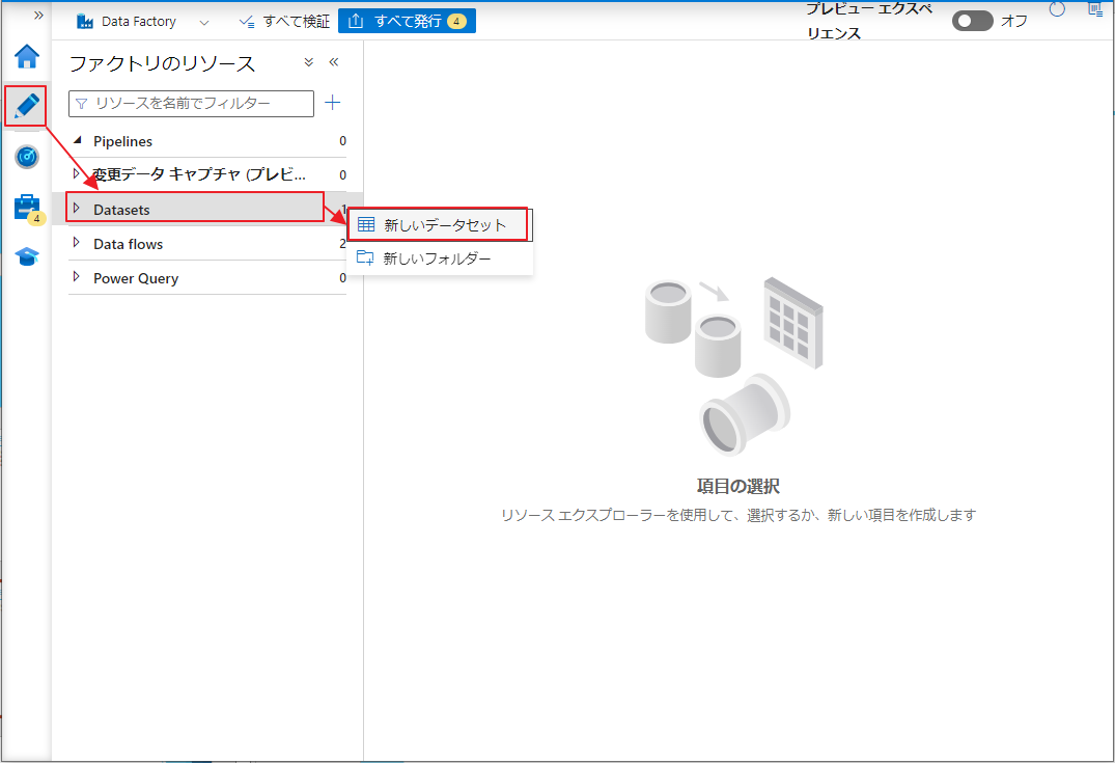The width and height of the screenshot is (1115, 763).
Task: Click the すべて検証 button
Action: click(285, 21)
